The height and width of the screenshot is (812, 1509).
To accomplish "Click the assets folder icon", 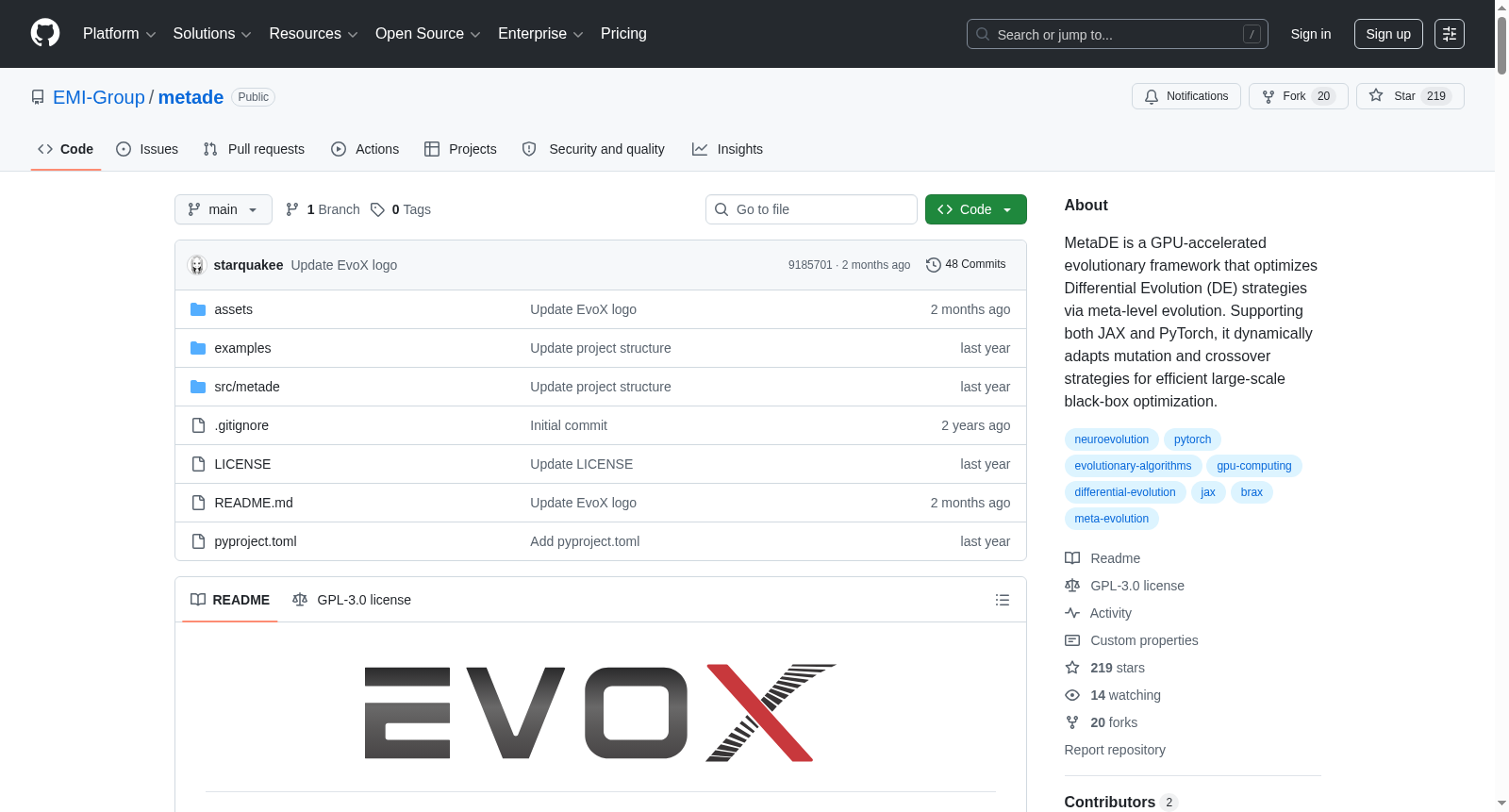I will [198, 309].
